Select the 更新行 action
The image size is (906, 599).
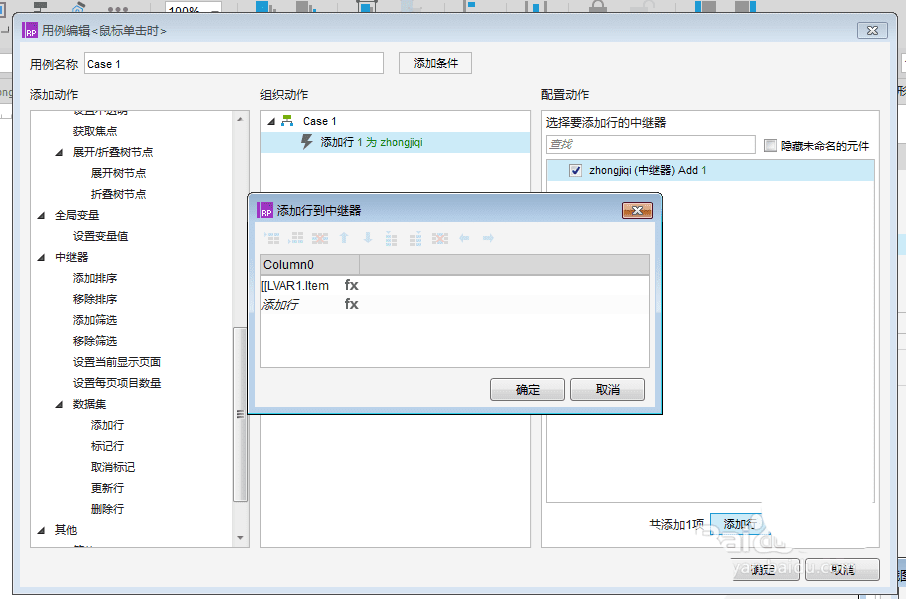(107, 488)
